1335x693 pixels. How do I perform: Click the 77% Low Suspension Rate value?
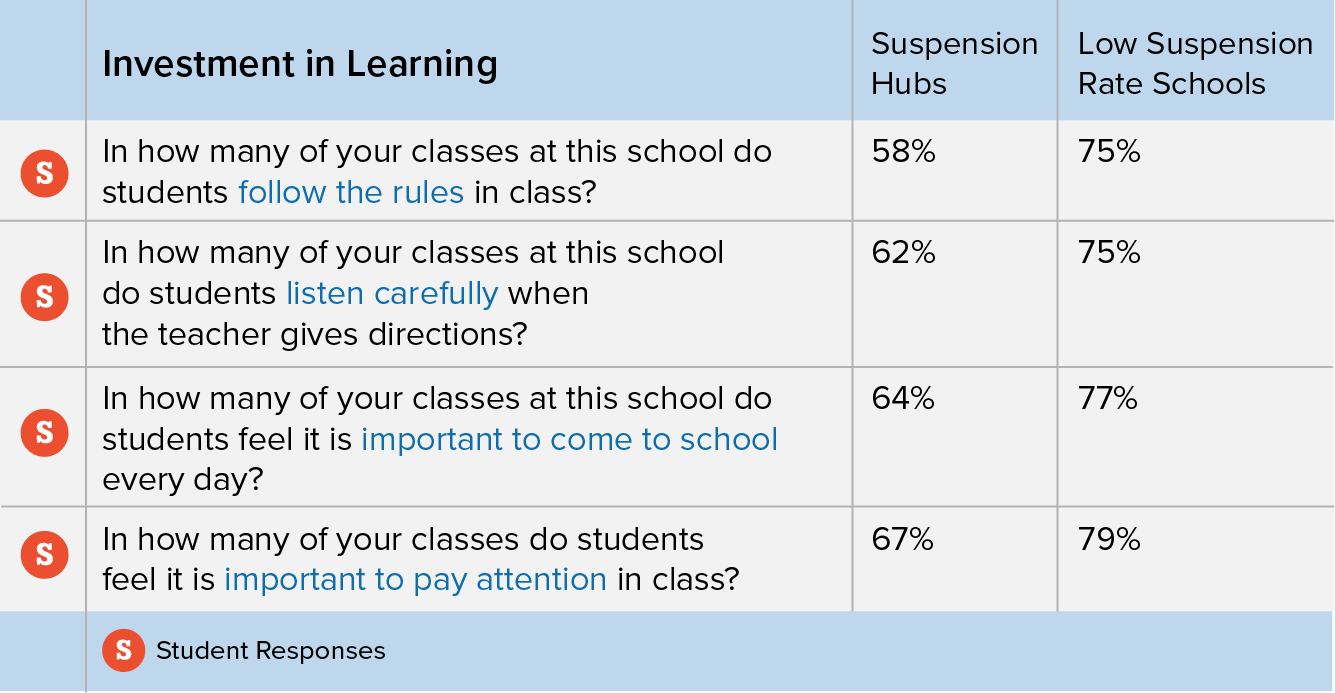point(1108,399)
